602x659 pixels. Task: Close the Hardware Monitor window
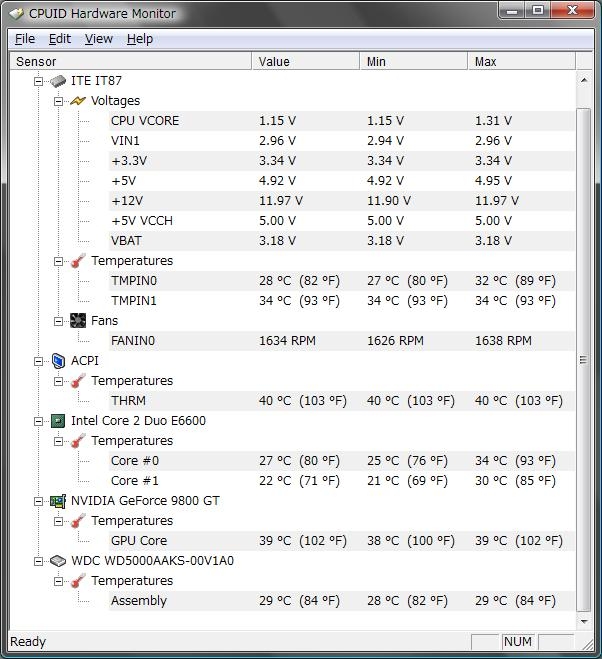point(572,11)
